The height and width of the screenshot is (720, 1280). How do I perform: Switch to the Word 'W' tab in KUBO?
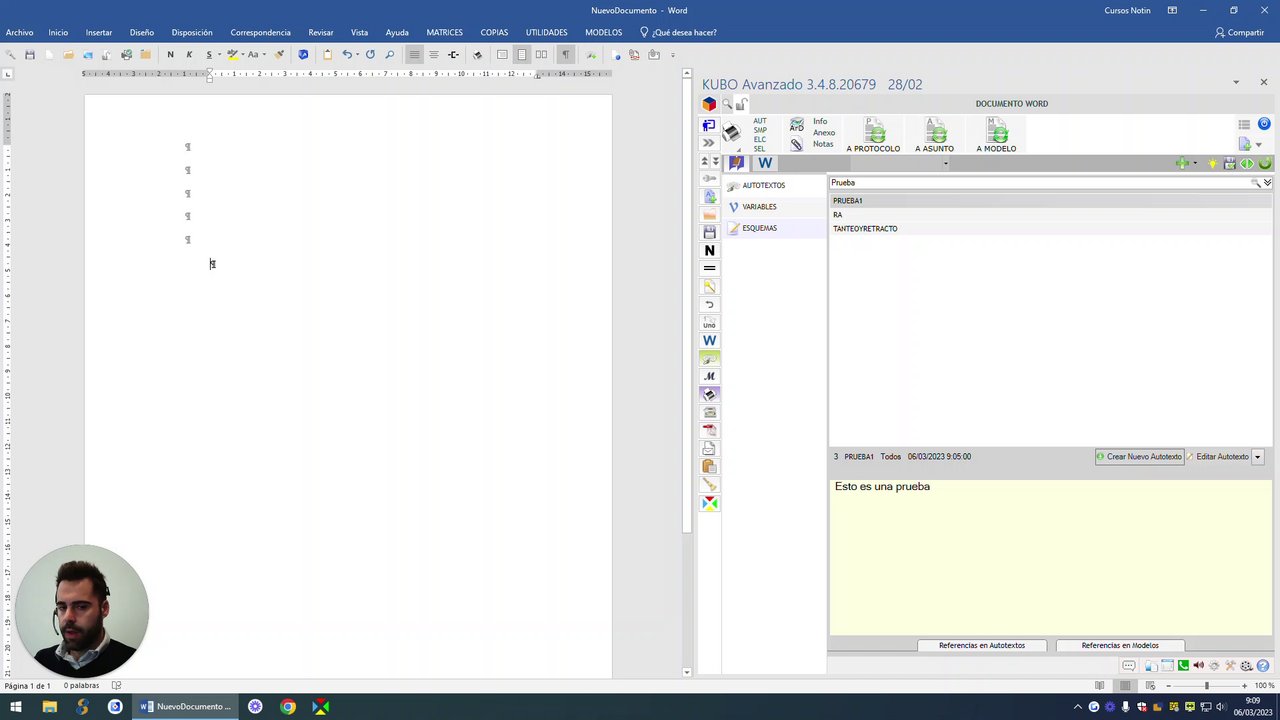coord(765,163)
